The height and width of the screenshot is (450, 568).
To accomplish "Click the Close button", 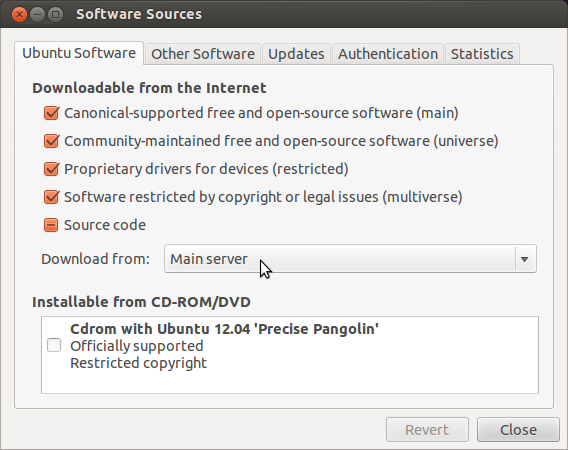I will point(518,430).
